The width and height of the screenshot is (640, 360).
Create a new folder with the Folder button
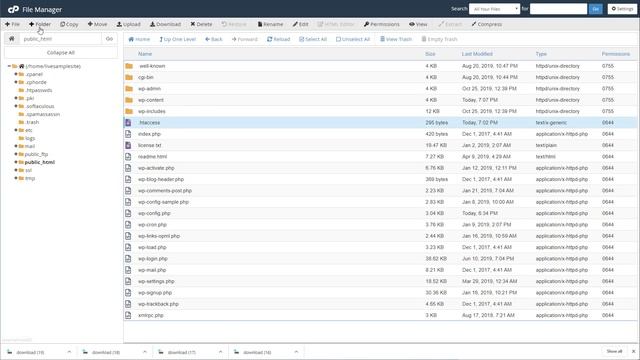40,24
